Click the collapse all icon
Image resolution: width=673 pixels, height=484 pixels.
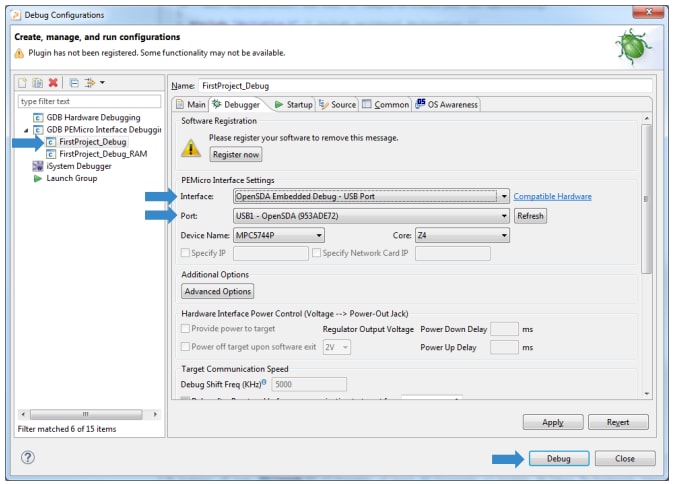[x=74, y=81]
